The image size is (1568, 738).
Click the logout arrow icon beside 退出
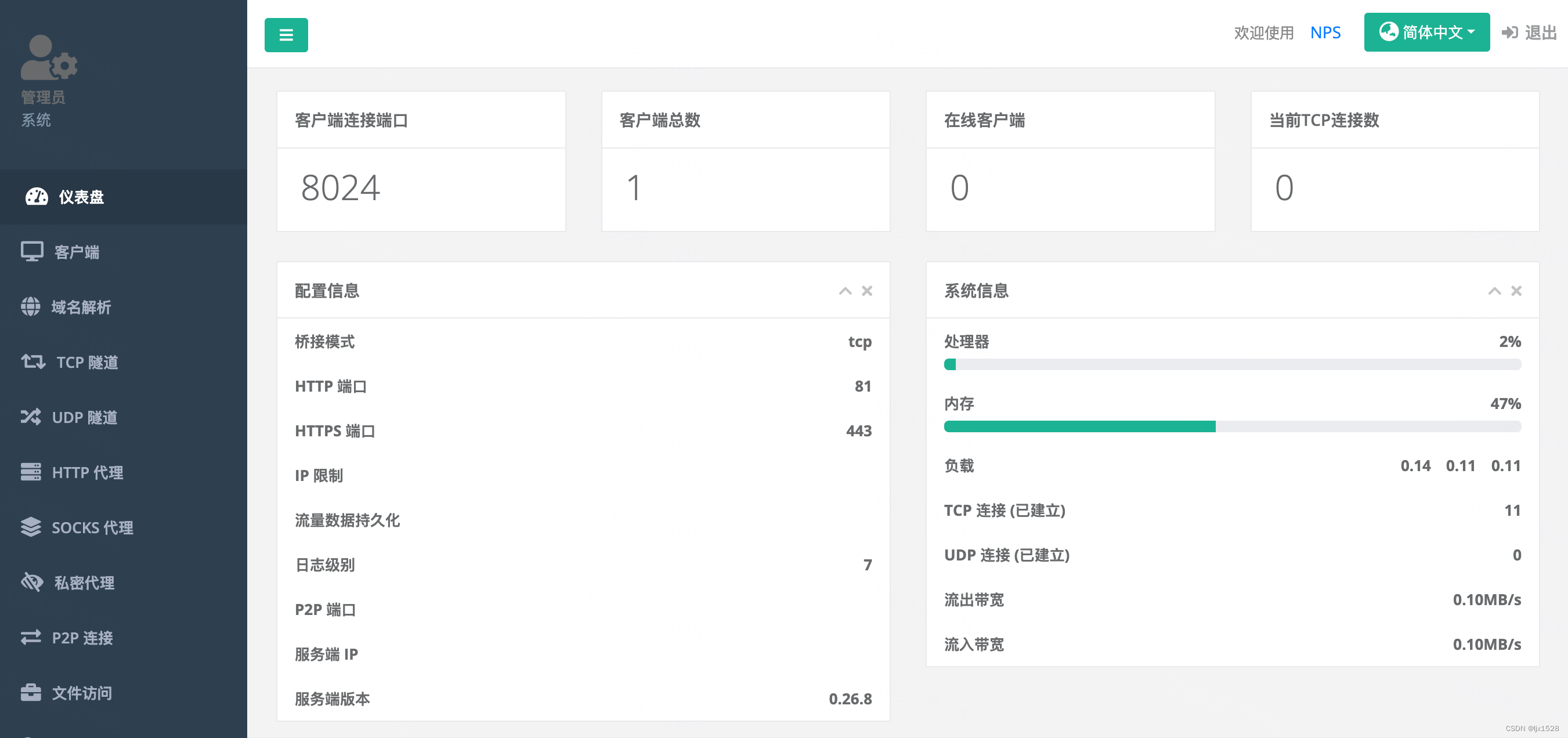pyautogui.click(x=1509, y=32)
